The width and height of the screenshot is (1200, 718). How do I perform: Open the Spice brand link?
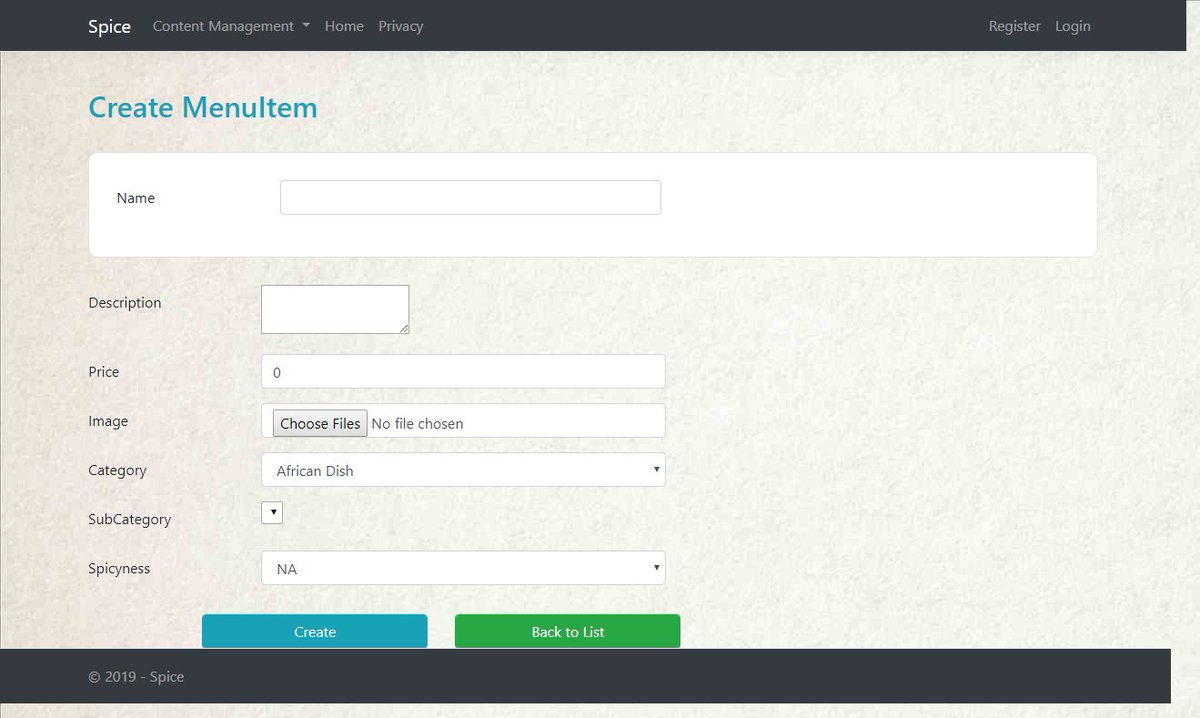tap(109, 26)
